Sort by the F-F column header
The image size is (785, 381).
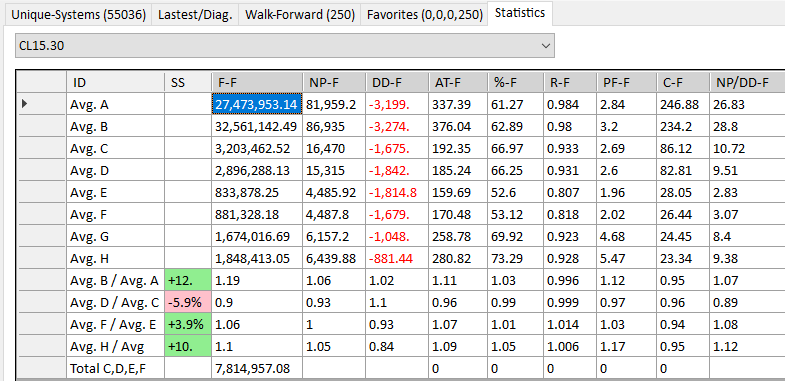257,82
